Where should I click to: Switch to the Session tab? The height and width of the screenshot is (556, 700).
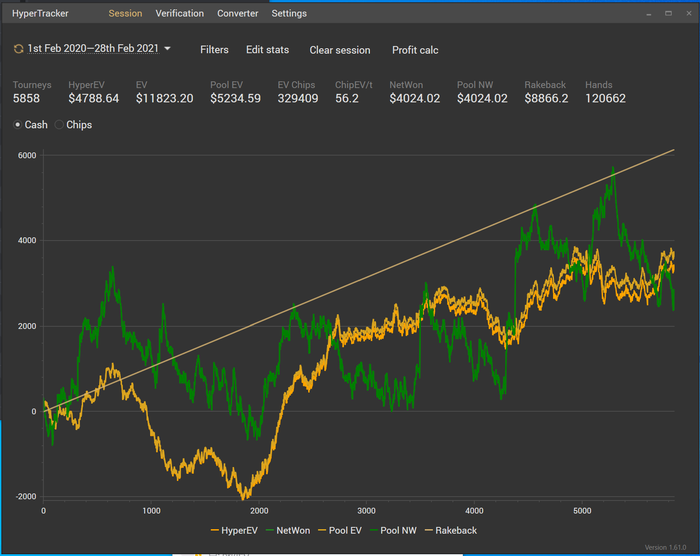click(x=125, y=13)
